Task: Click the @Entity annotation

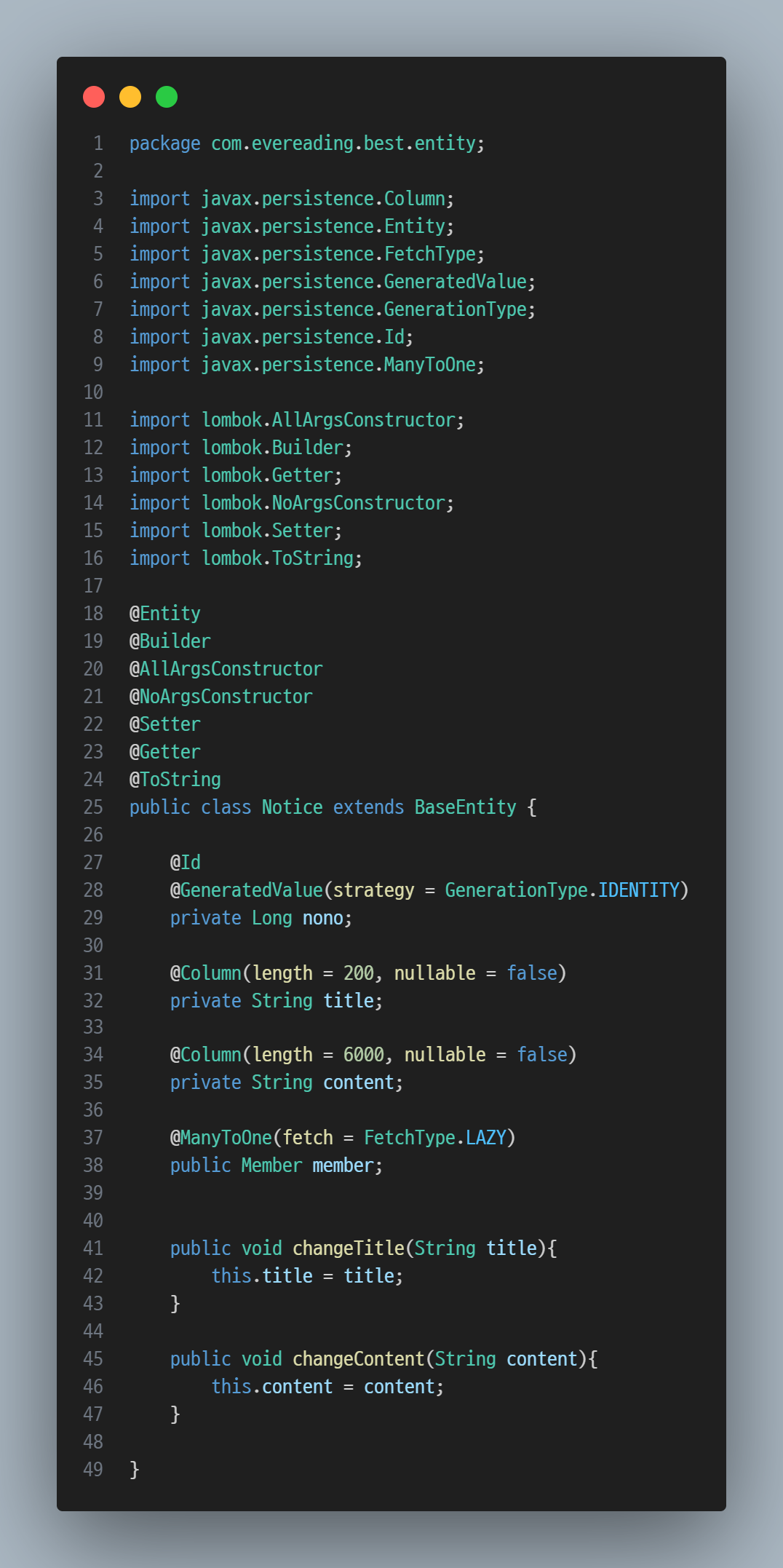Action: pyautogui.click(x=165, y=614)
